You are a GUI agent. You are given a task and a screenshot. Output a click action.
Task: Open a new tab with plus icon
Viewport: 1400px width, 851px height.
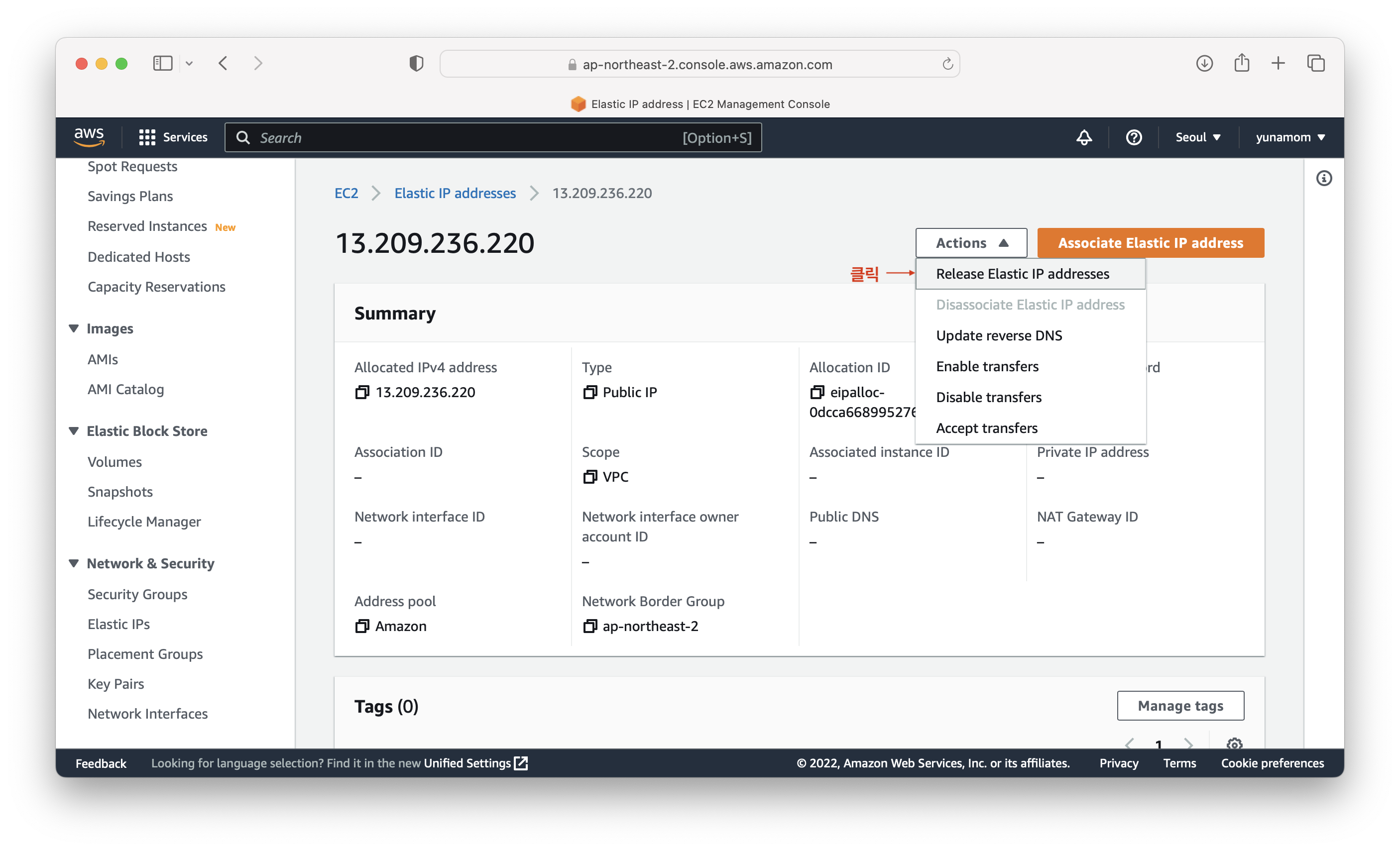1278,63
